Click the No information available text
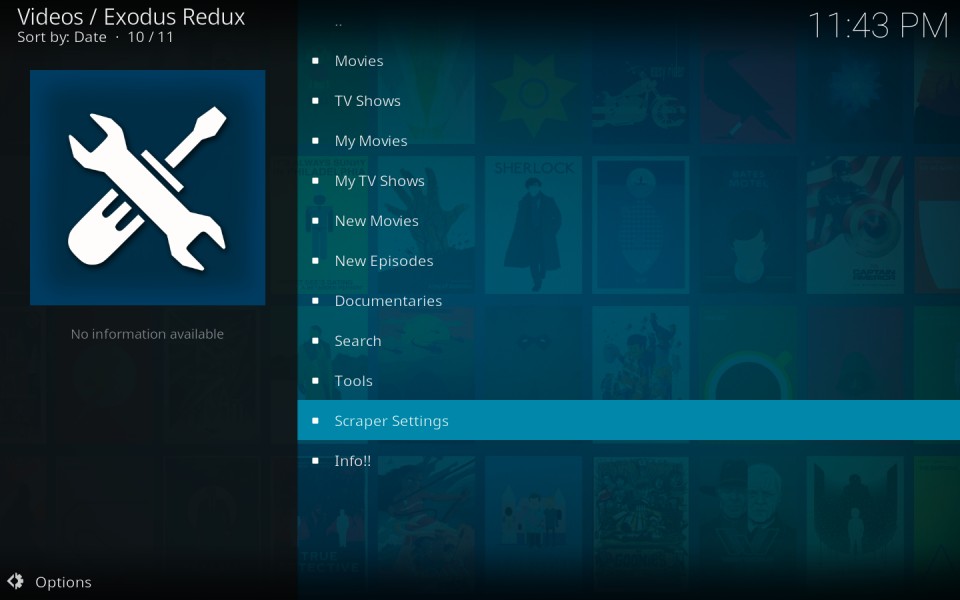The image size is (960, 600). (x=148, y=334)
